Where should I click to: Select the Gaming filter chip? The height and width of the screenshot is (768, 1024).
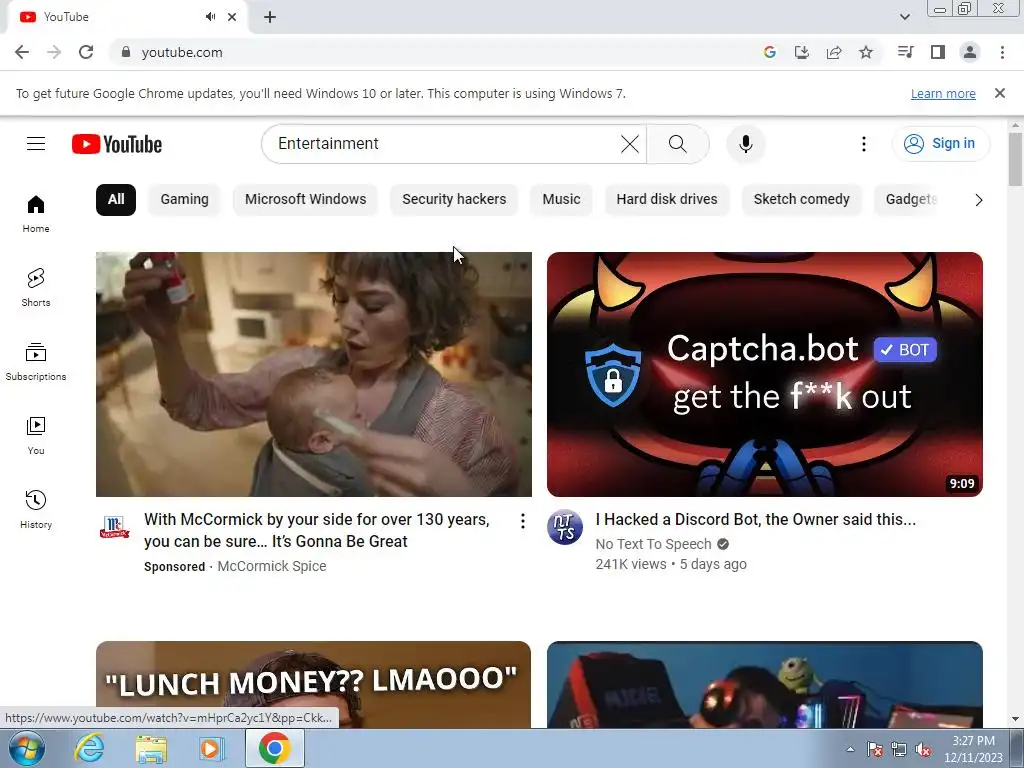pyautogui.click(x=185, y=200)
